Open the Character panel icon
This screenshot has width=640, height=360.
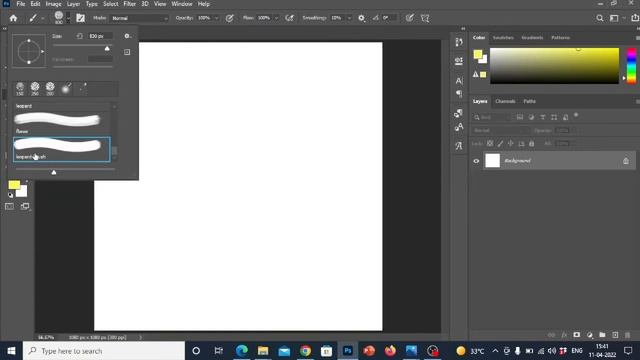click(x=459, y=80)
